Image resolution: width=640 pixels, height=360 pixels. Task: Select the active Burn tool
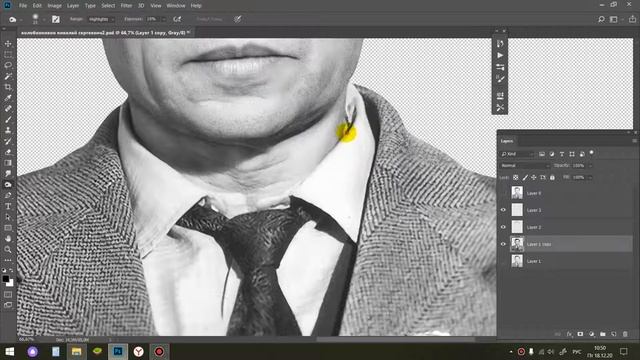(x=8, y=184)
